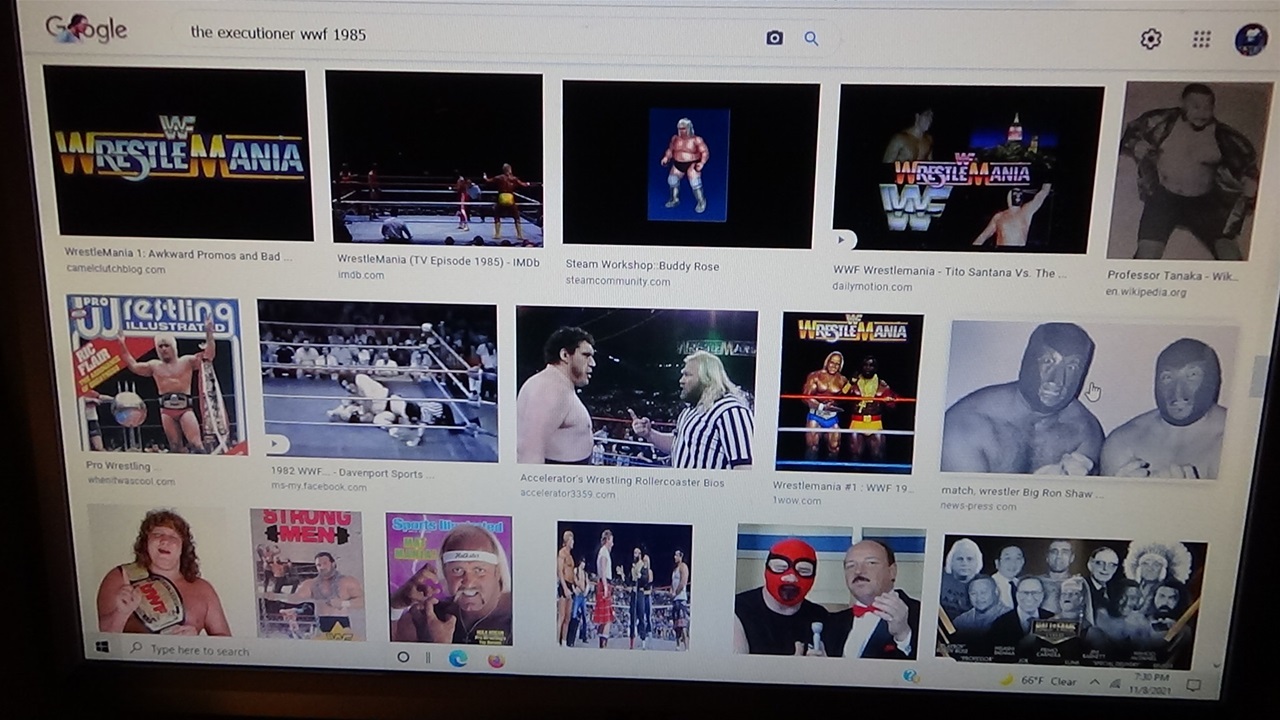Click dailymotion.com source link
This screenshot has height=720, width=1280.
(872, 287)
